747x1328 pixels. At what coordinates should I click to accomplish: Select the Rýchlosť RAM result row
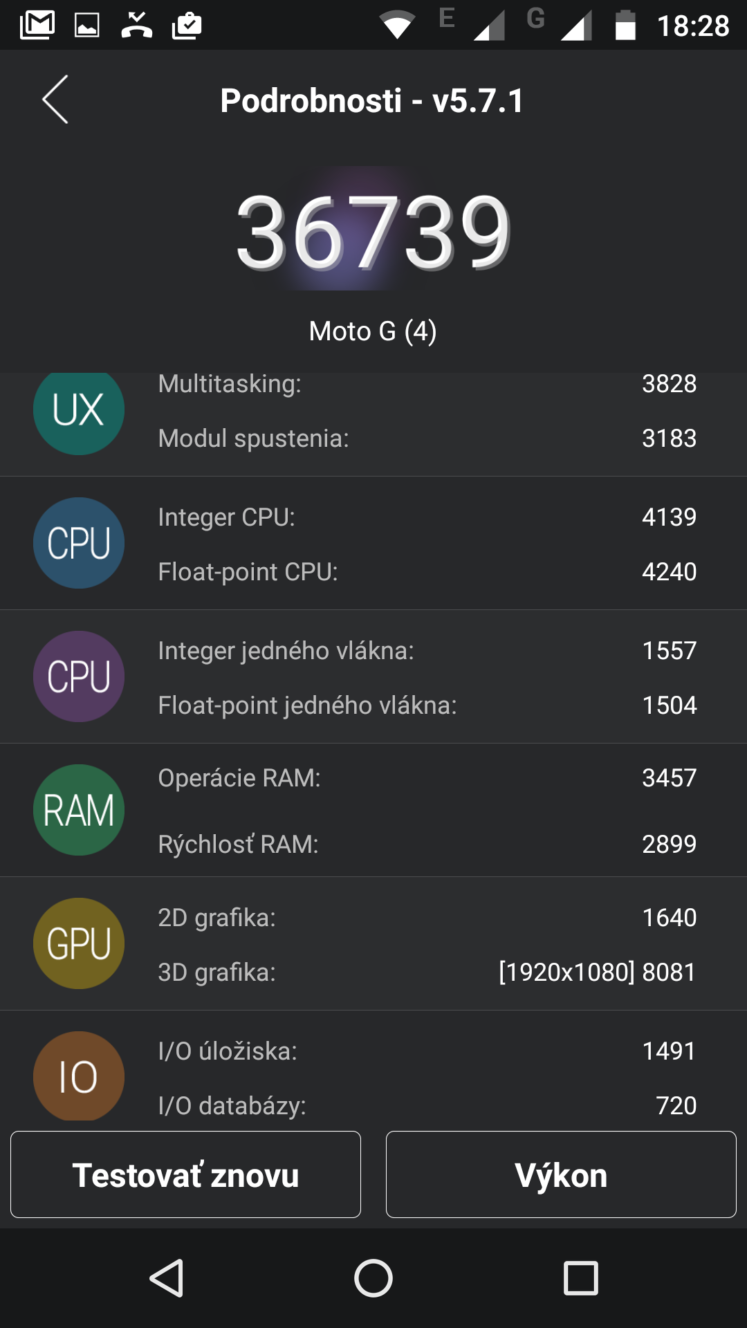click(427, 844)
